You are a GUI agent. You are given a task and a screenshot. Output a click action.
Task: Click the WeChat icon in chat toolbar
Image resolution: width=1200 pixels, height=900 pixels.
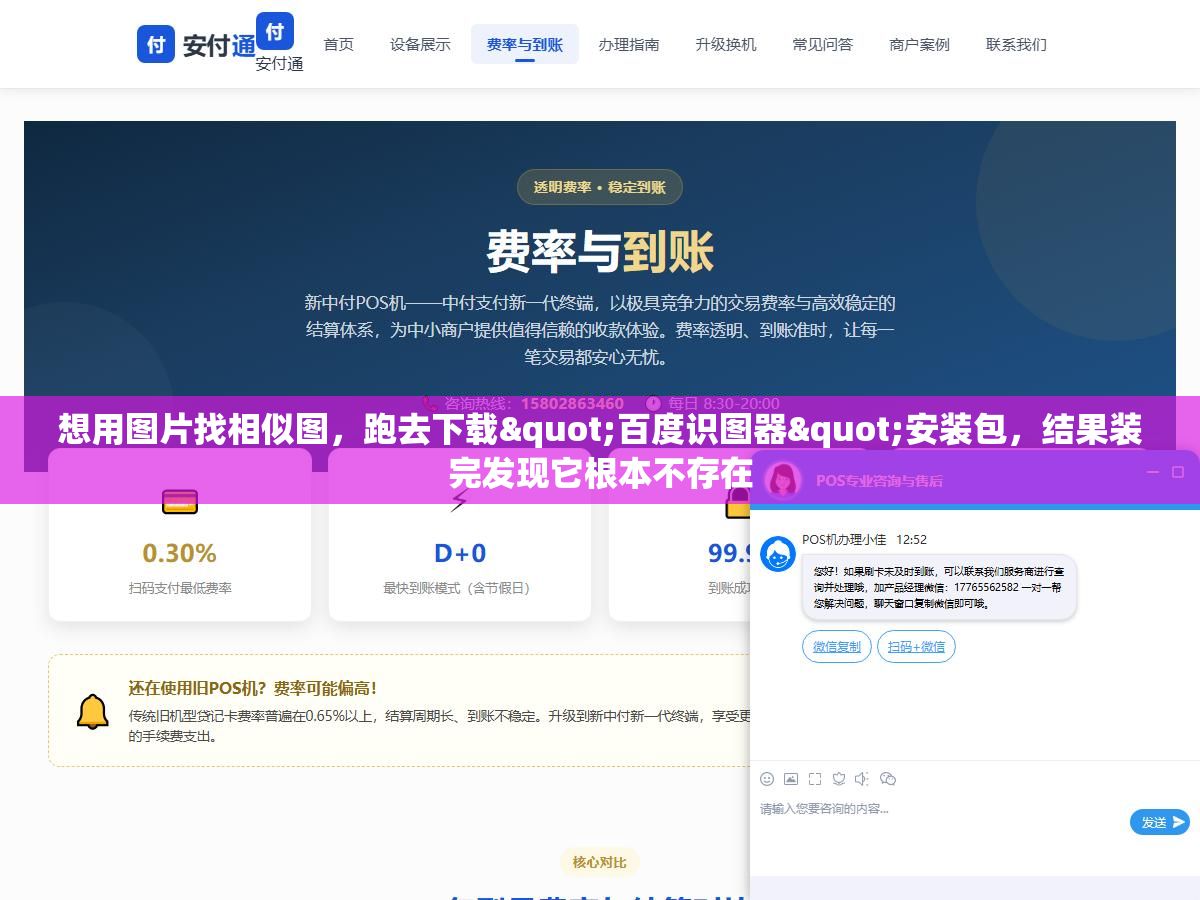888,778
